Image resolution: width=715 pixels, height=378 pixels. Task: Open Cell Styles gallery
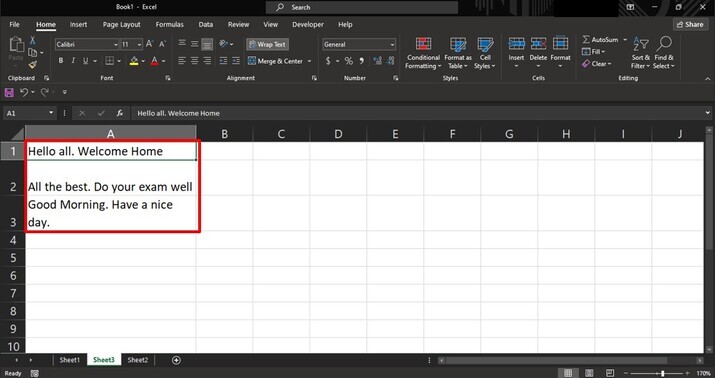click(485, 53)
